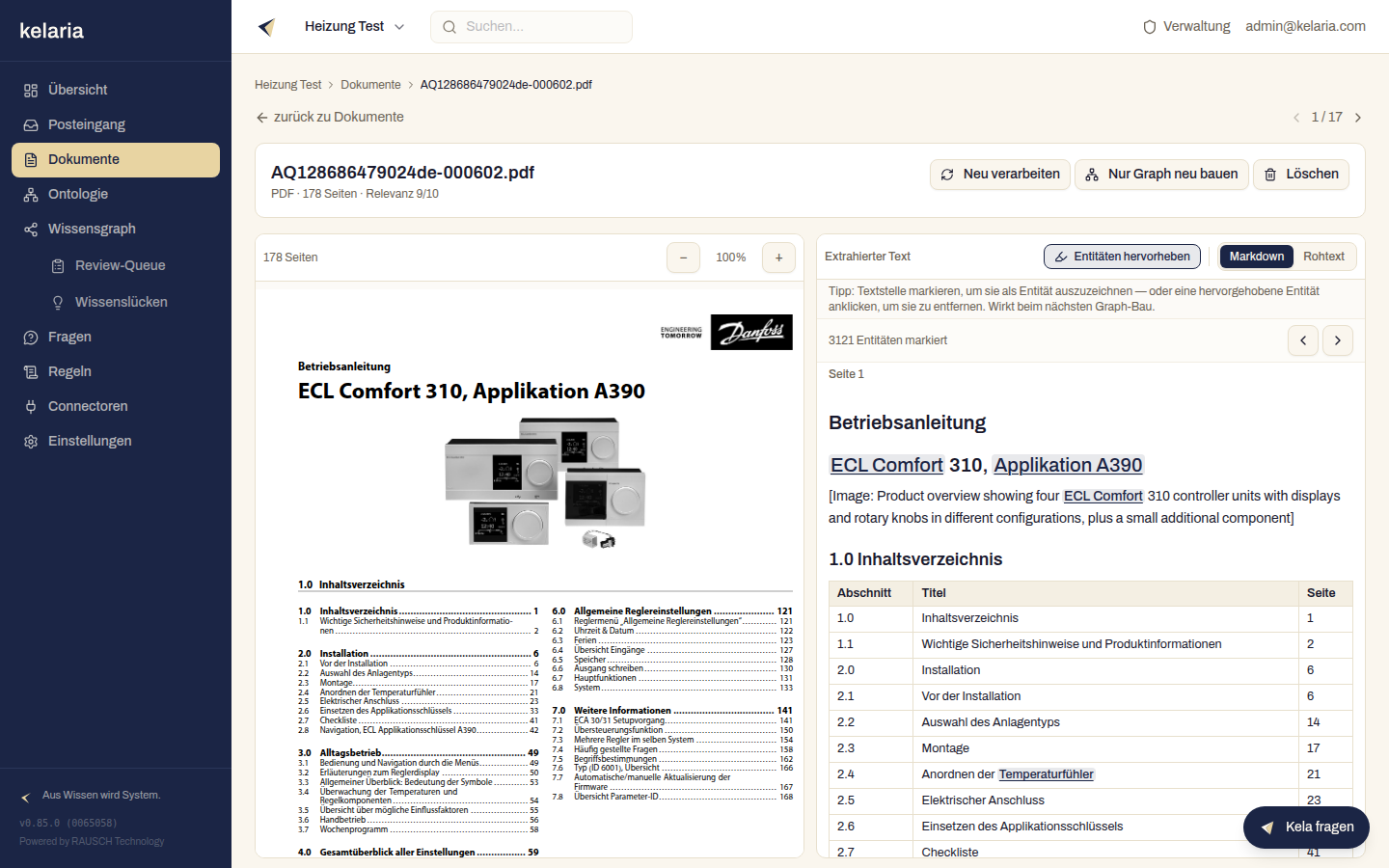Open the Heizung Test project dropdown
The image size is (1389, 868).
(354, 27)
